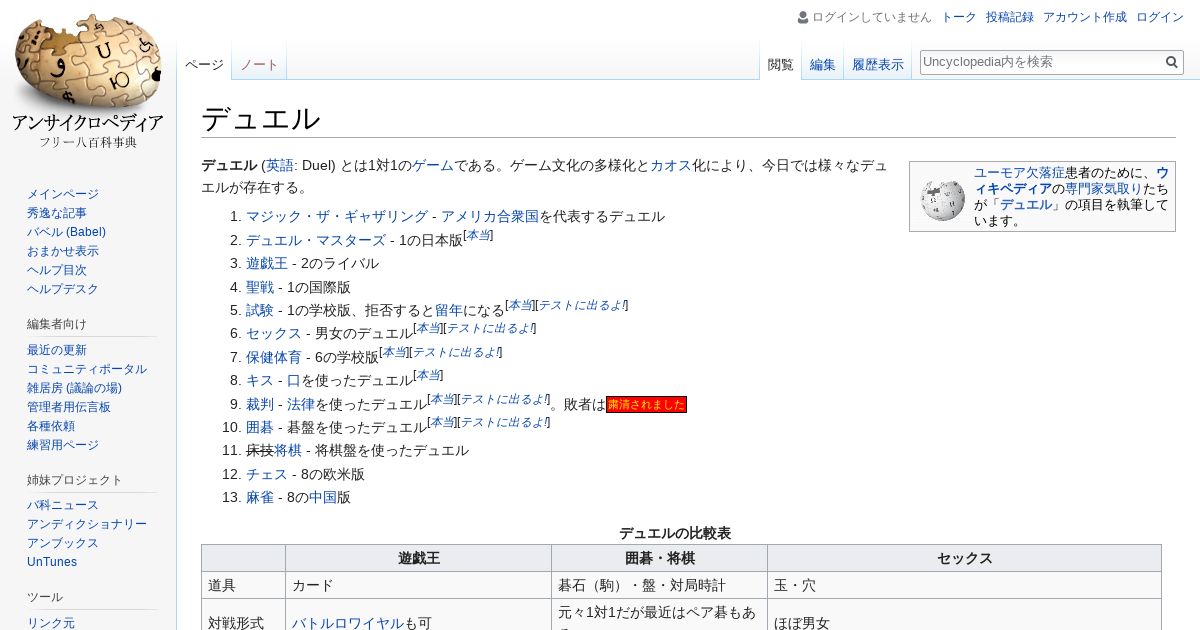Viewport: 1200px width, 630px height.
Task: Open ヘルプデスク sidebar link
Action: (x=63, y=289)
